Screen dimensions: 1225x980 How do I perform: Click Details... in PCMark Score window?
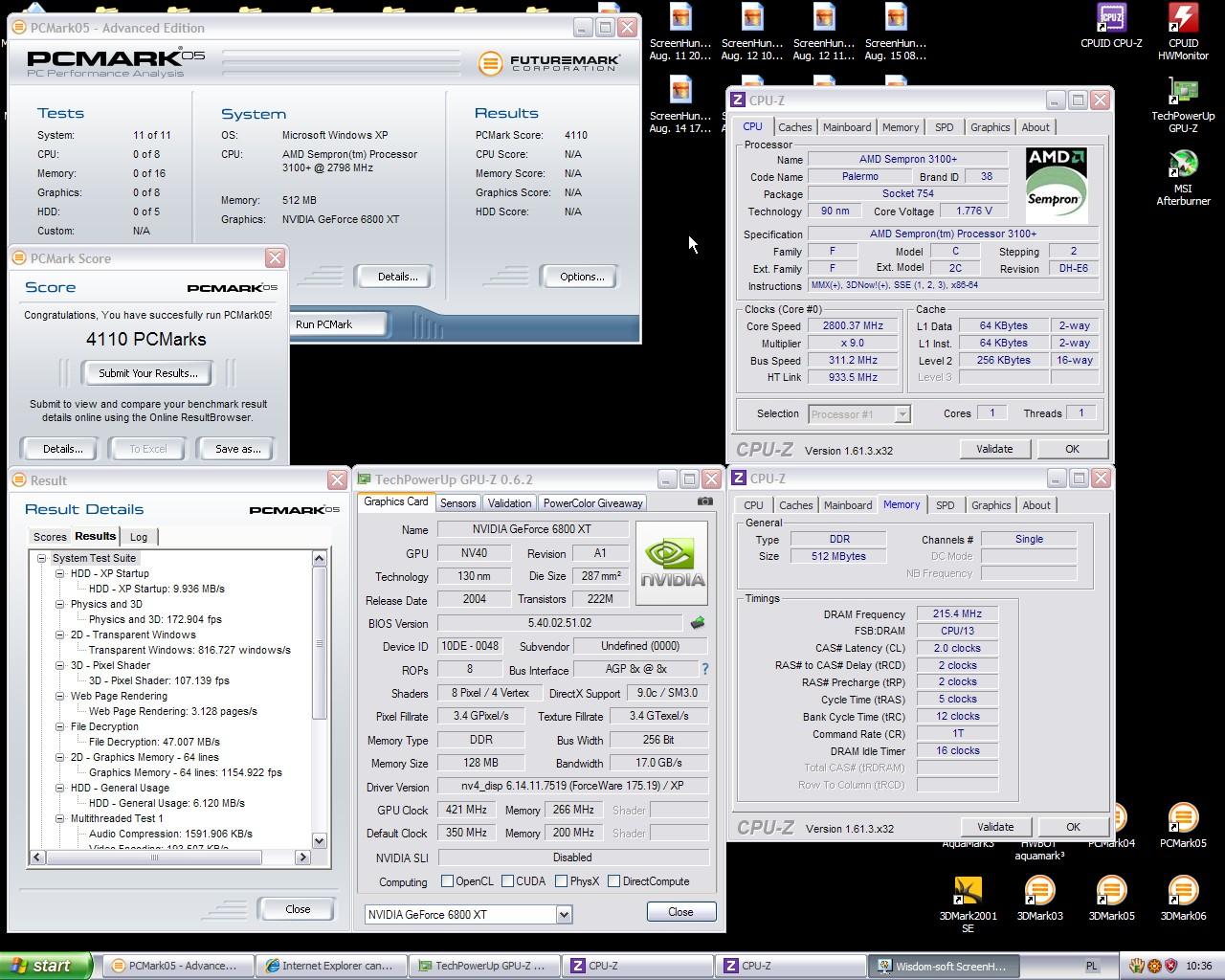(62, 449)
